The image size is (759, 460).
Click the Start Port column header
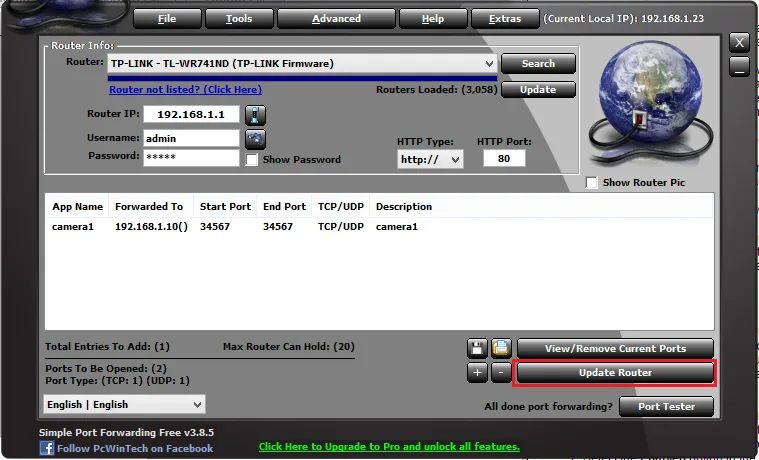click(x=225, y=206)
